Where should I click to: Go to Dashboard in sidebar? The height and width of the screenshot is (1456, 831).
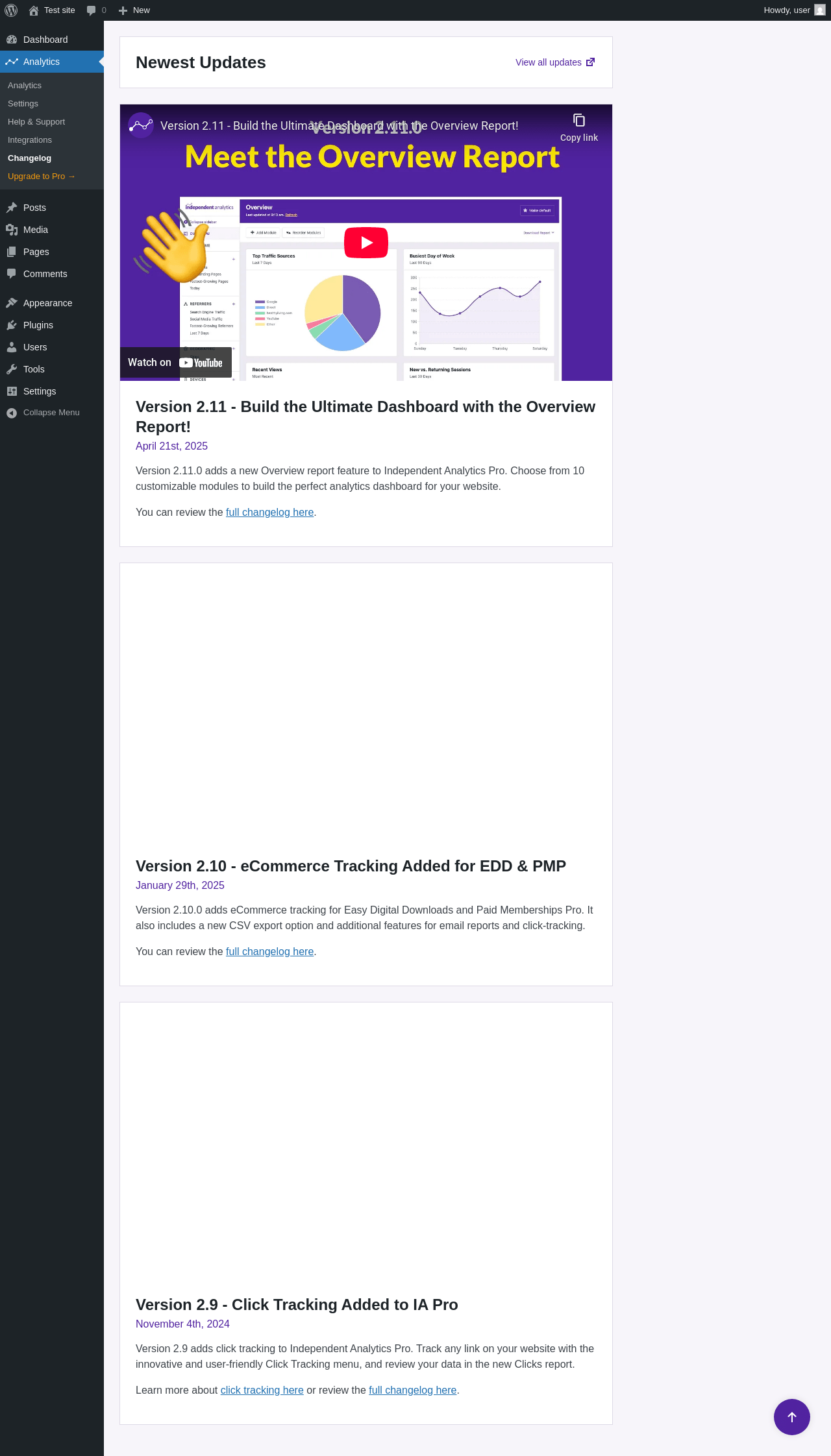[x=52, y=40]
